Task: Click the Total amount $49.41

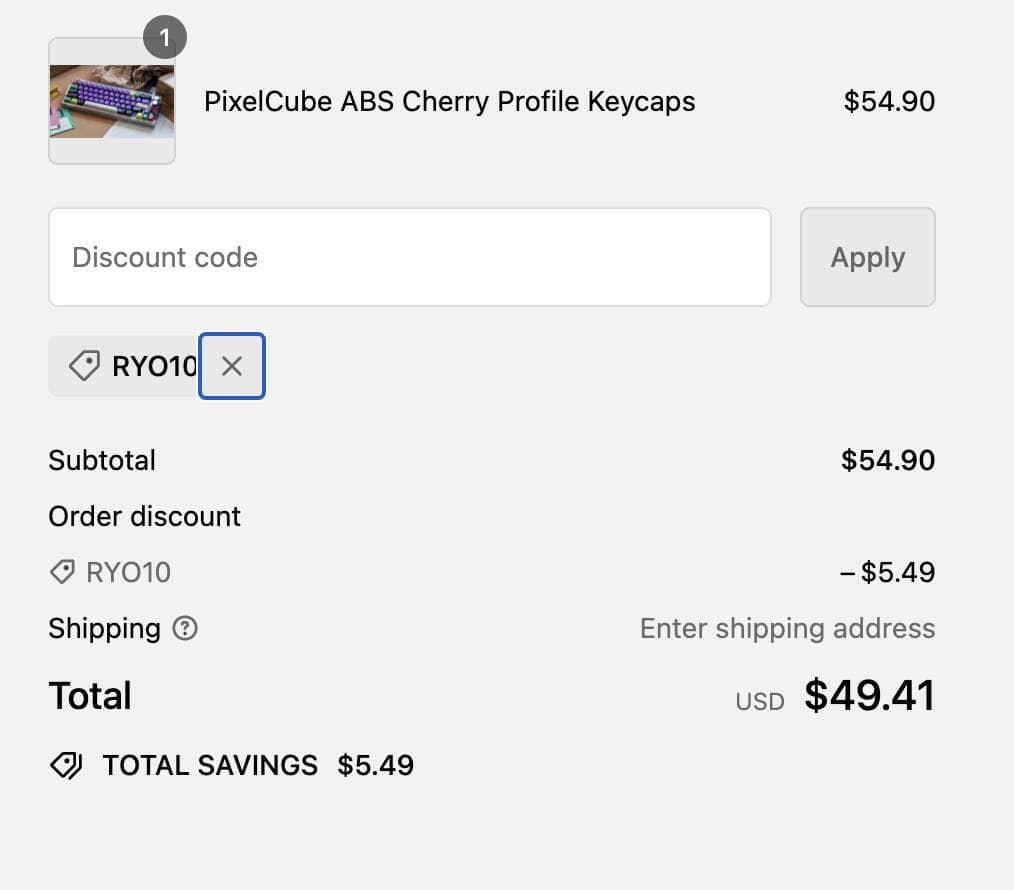Action: [869, 696]
